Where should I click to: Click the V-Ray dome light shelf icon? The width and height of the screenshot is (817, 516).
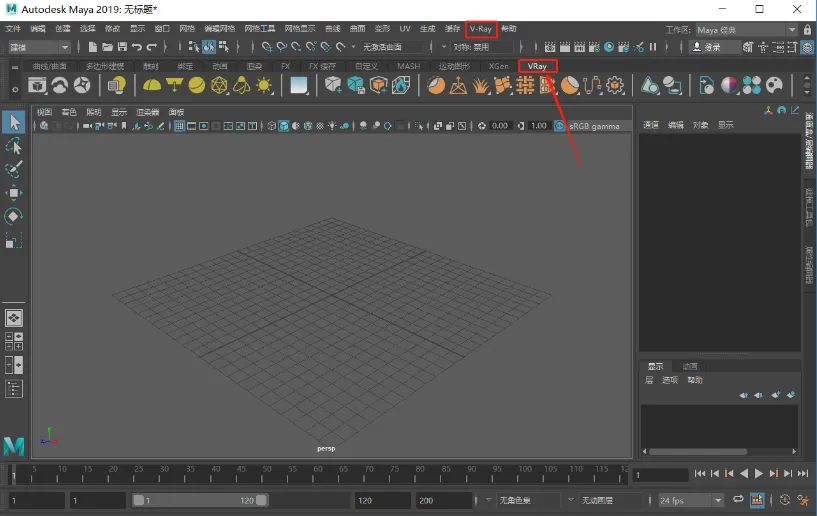[x=151, y=86]
